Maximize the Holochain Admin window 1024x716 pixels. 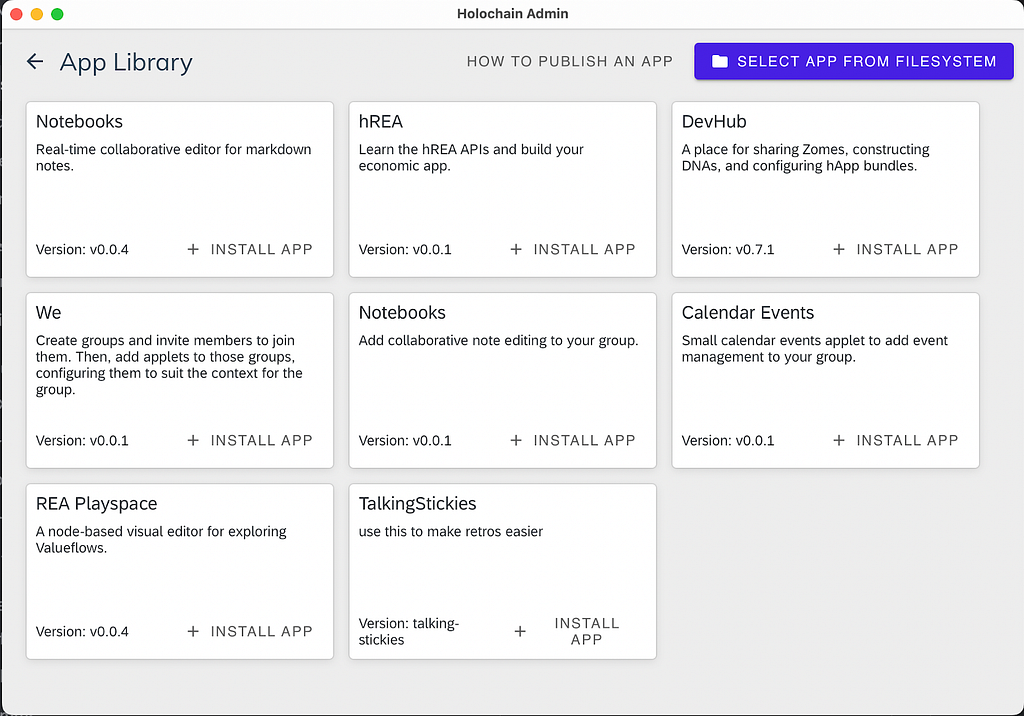(57, 14)
